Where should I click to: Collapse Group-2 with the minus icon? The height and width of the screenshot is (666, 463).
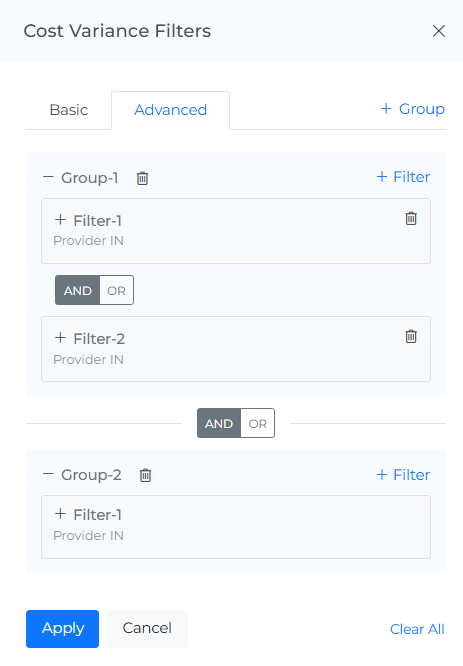48,474
